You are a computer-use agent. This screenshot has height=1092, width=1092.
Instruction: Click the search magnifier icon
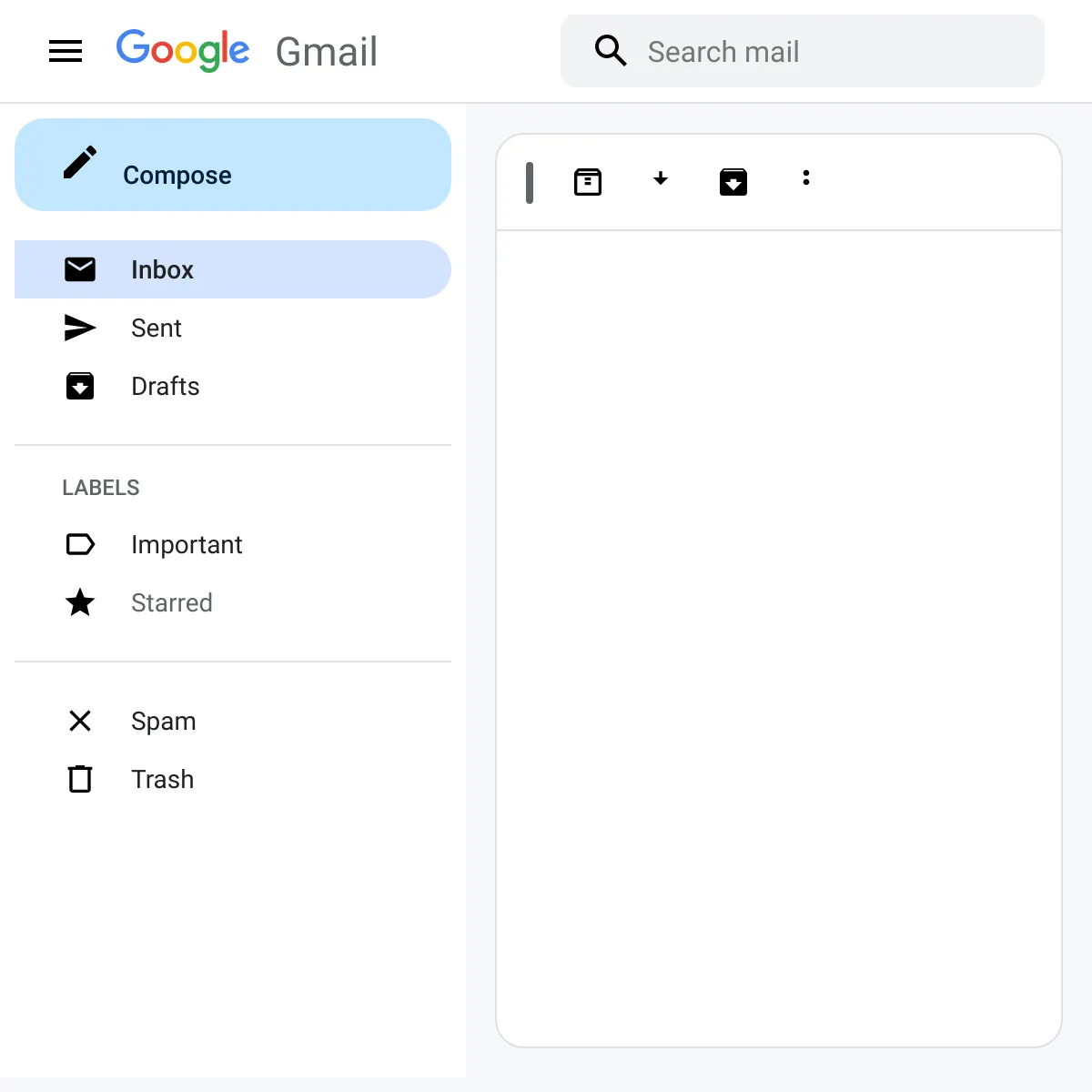(611, 51)
